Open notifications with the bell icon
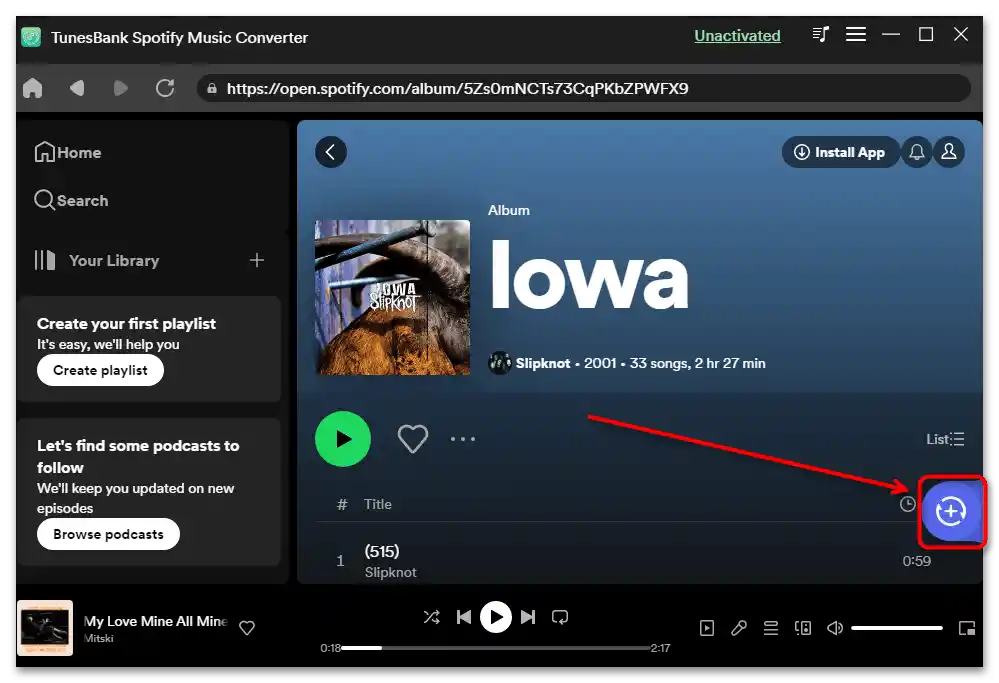 click(917, 152)
